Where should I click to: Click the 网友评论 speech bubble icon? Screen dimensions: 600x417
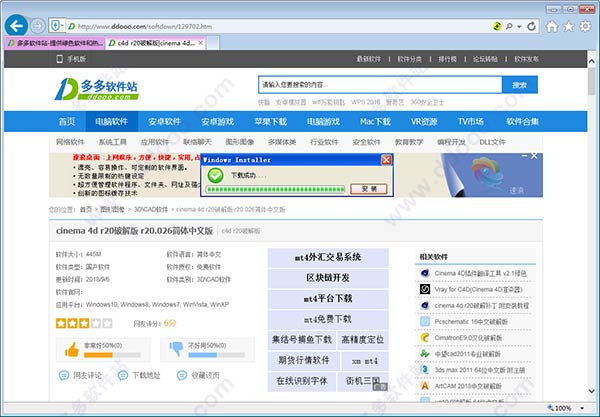pos(64,375)
